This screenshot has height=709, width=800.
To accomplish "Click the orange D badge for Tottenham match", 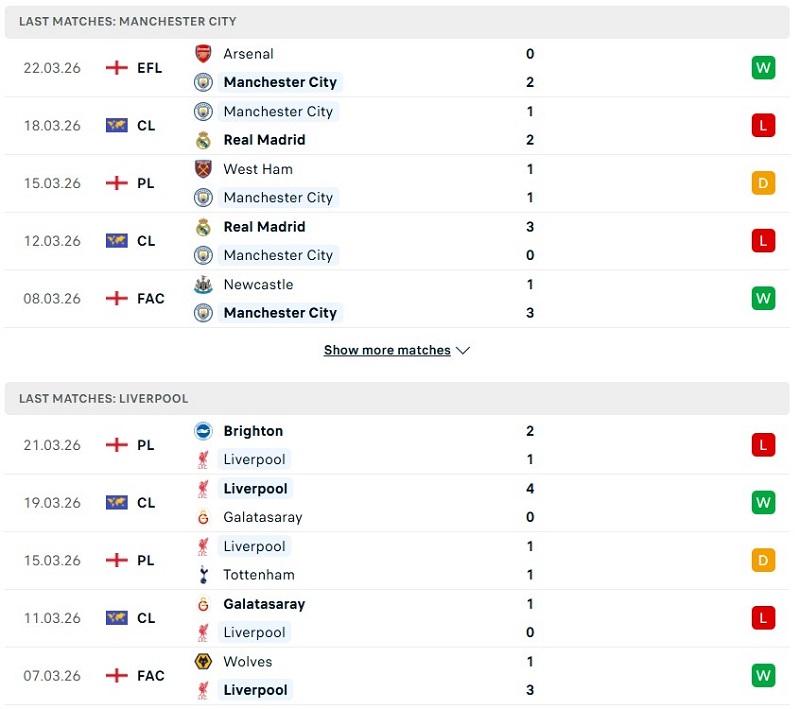I will pos(763,560).
